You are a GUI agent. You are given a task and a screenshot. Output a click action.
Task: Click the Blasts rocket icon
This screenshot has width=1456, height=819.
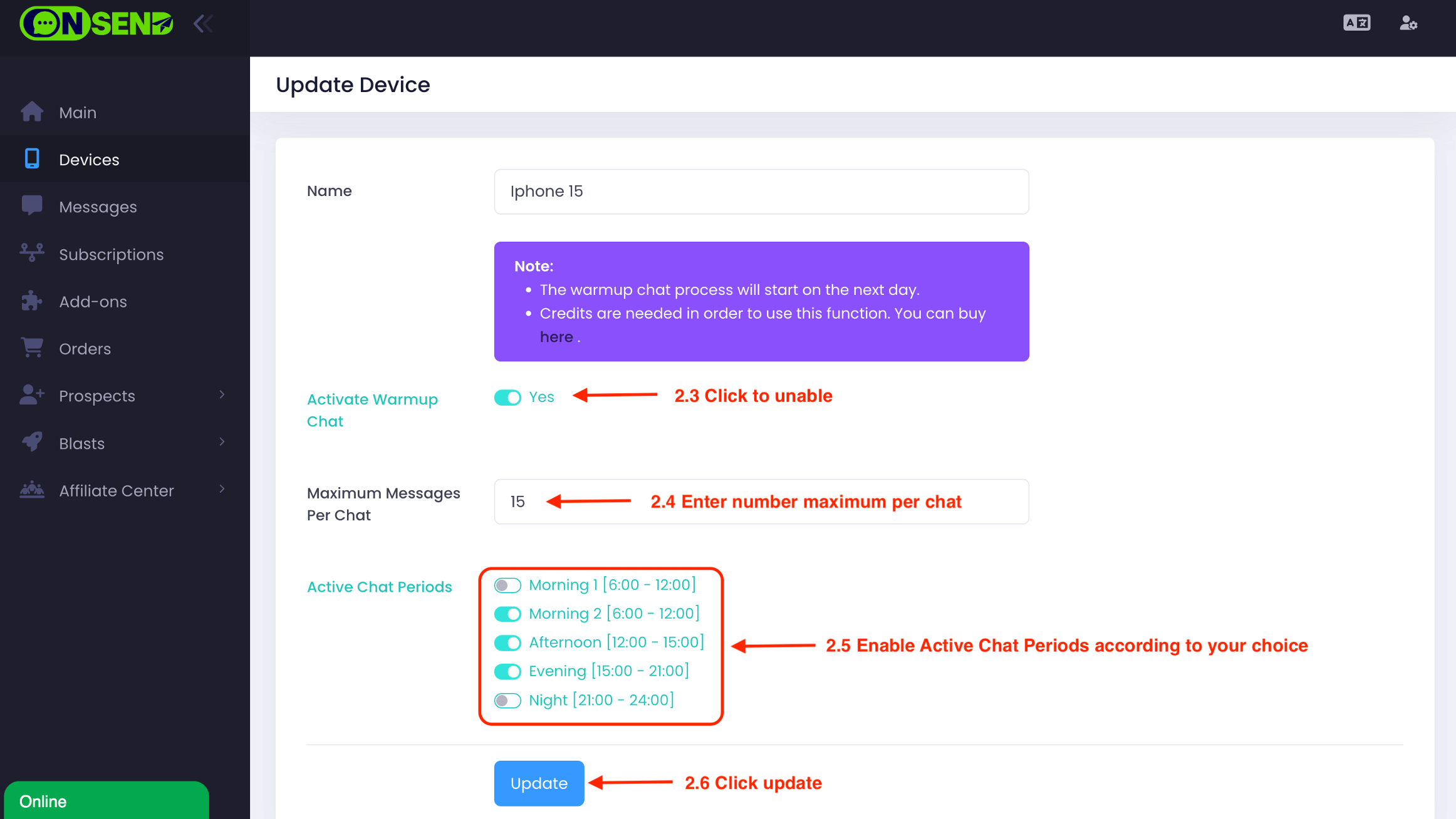[x=32, y=443]
